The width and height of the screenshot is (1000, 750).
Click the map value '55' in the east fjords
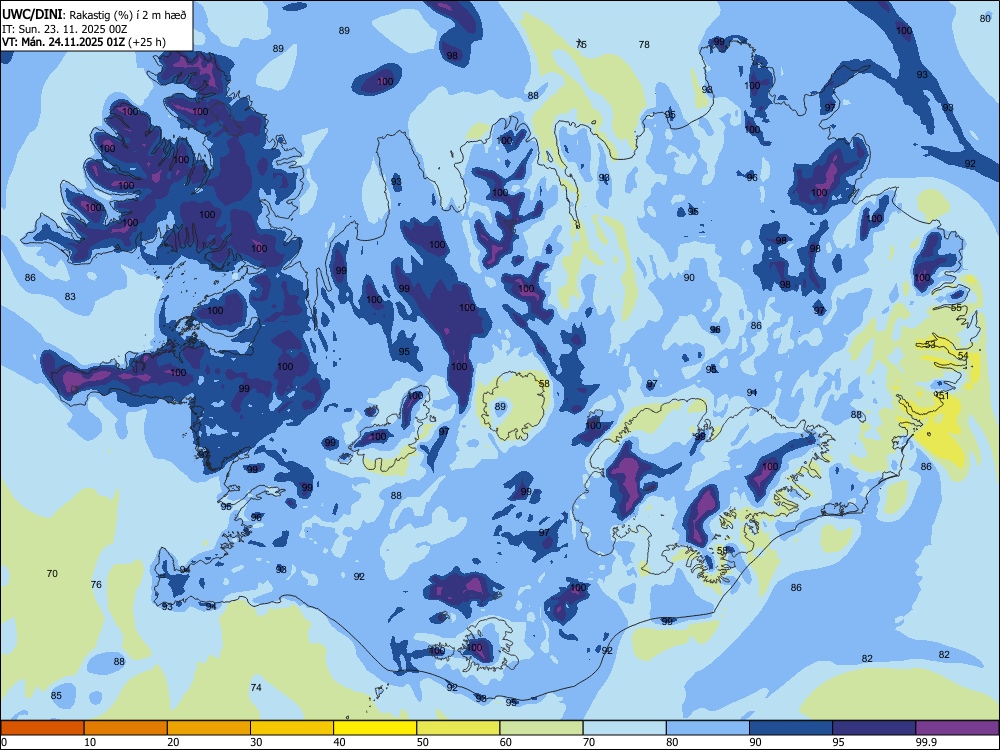956,307
